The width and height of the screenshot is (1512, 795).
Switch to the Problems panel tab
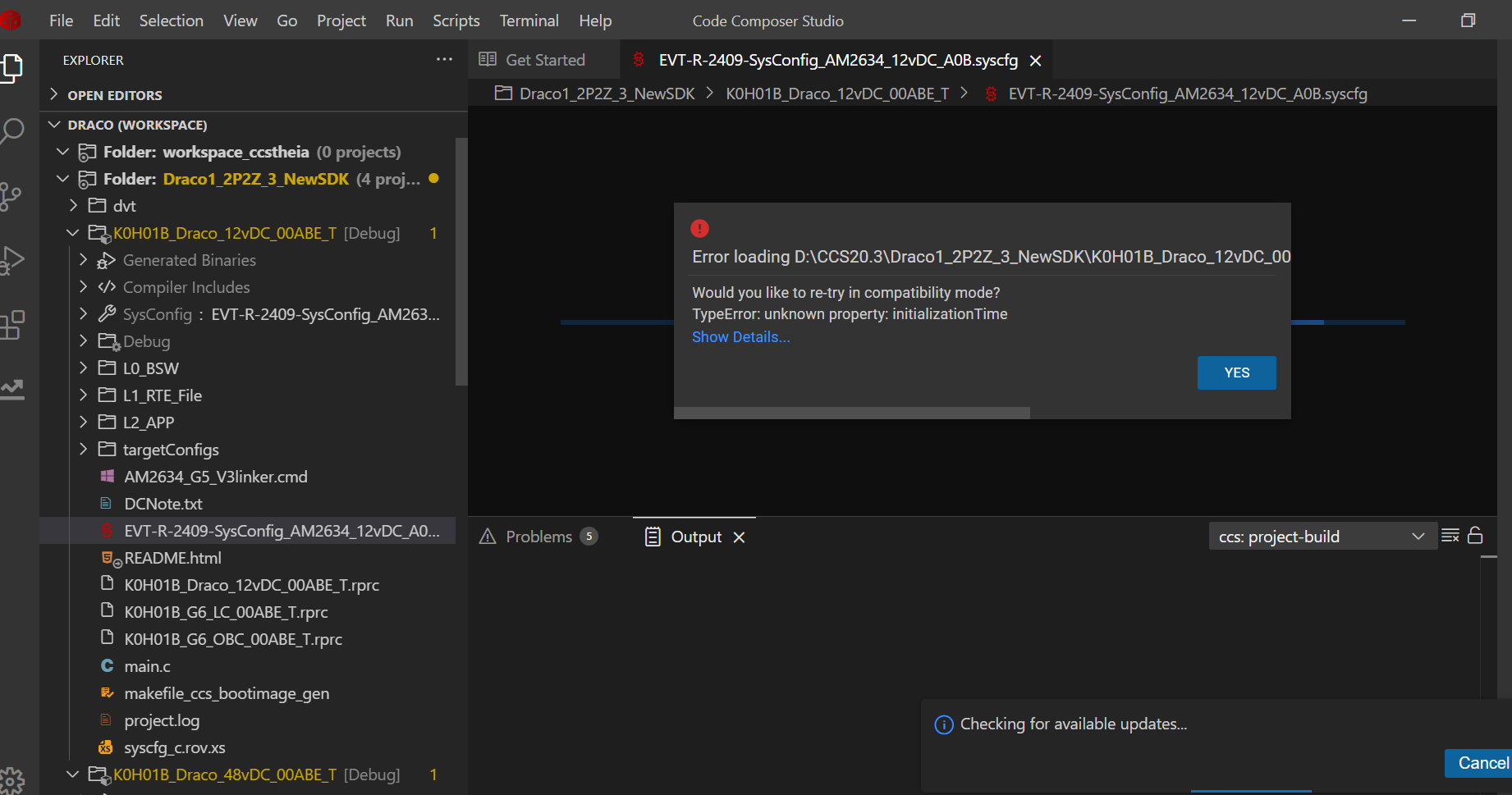pyautogui.click(x=538, y=537)
